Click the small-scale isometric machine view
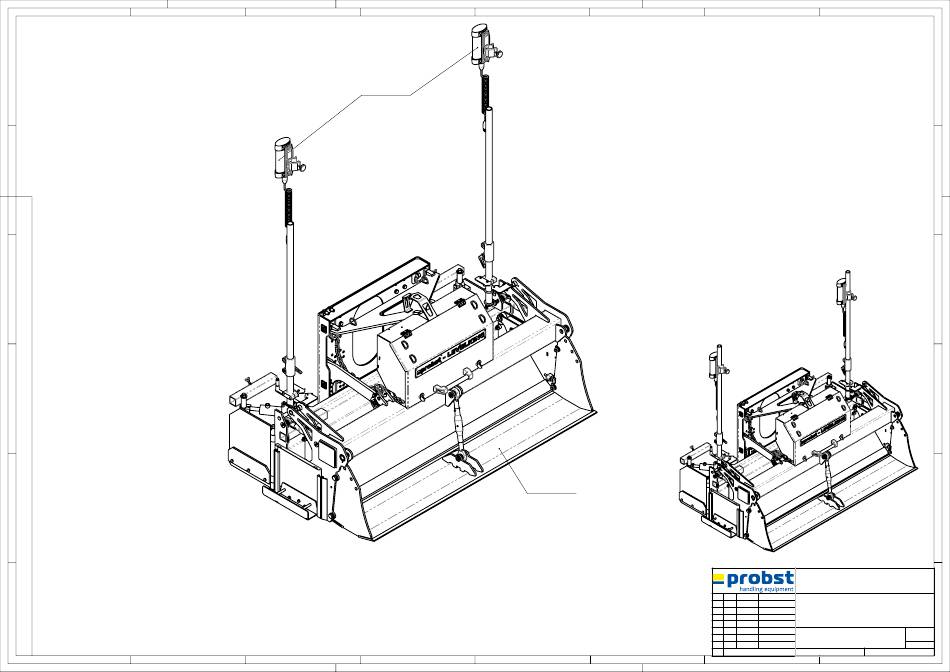950x672 pixels. pyautogui.click(x=798, y=411)
